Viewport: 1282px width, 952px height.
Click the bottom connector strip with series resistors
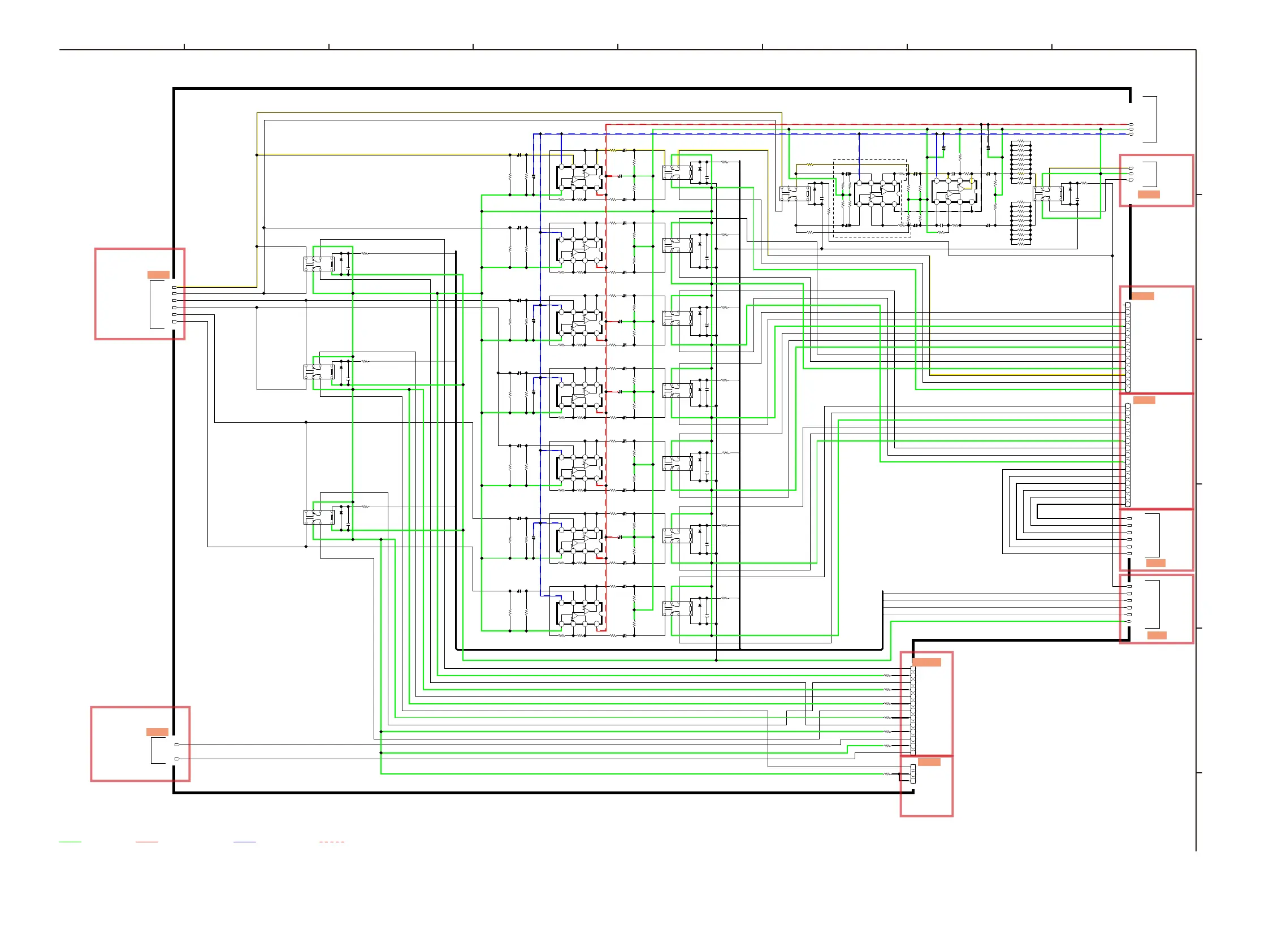[913, 711]
